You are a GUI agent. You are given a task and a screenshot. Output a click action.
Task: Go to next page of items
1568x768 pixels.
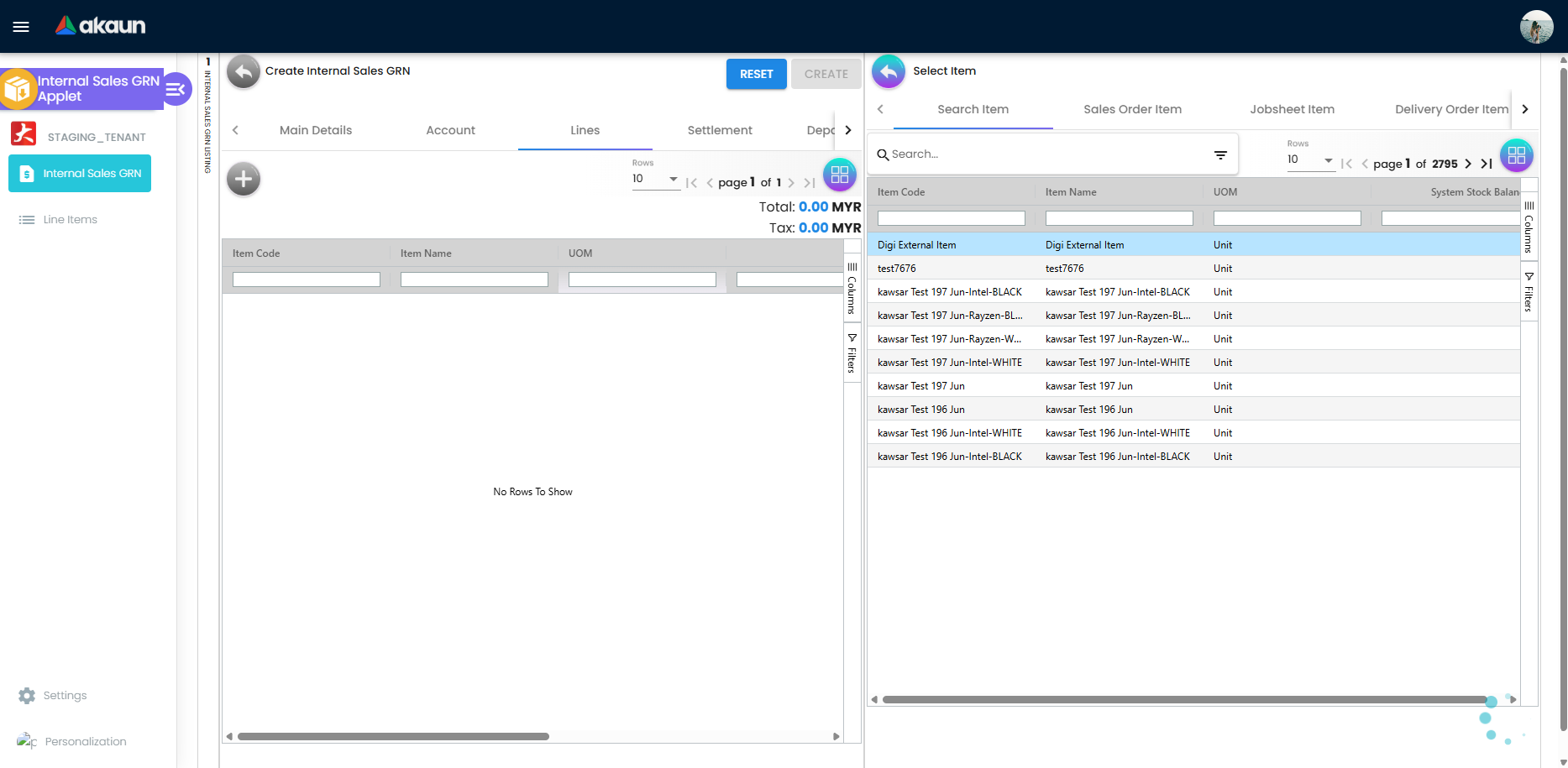tap(1468, 164)
